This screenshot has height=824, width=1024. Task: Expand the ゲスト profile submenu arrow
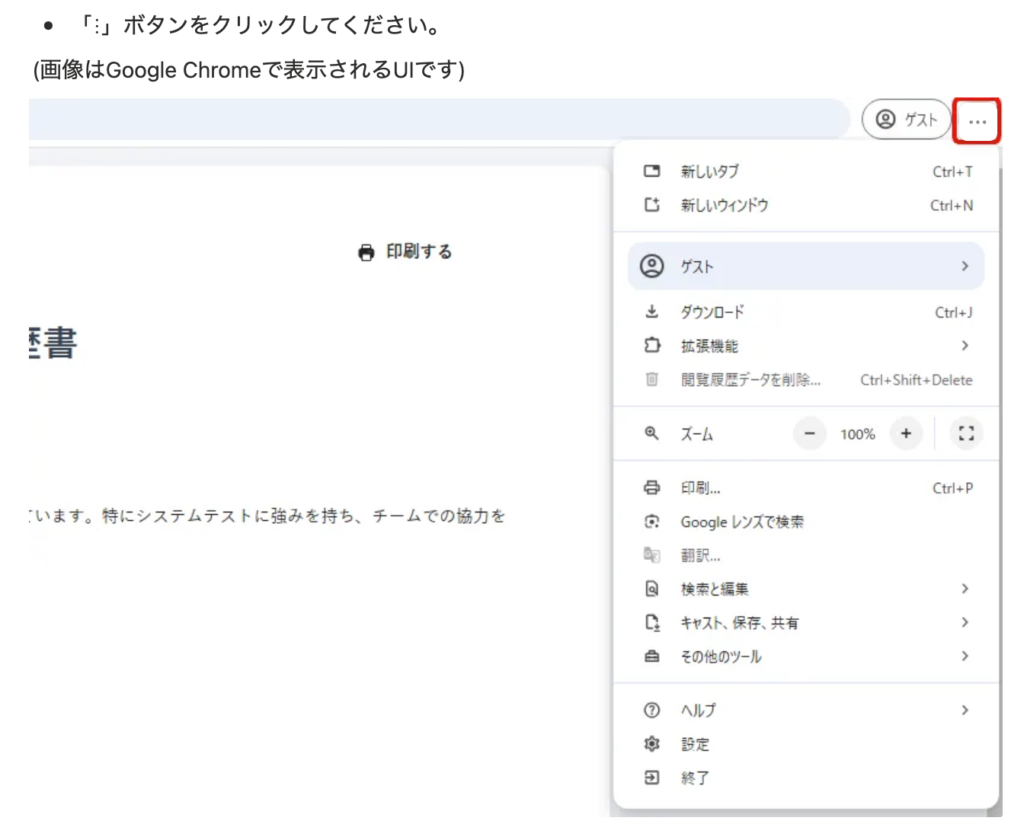[x=964, y=266]
